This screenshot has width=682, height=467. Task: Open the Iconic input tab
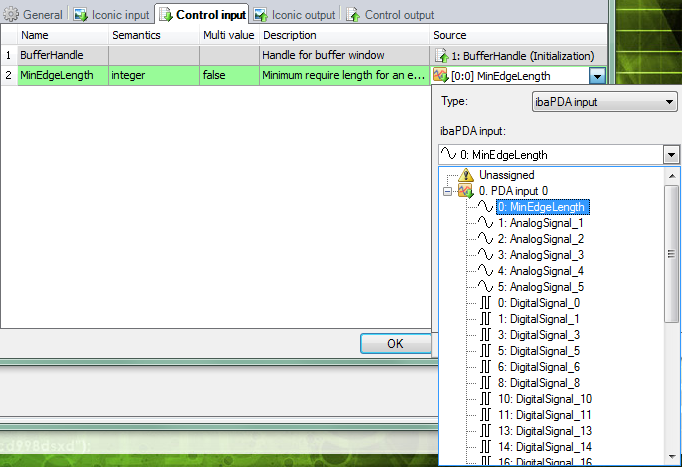pyautogui.click(x=112, y=15)
